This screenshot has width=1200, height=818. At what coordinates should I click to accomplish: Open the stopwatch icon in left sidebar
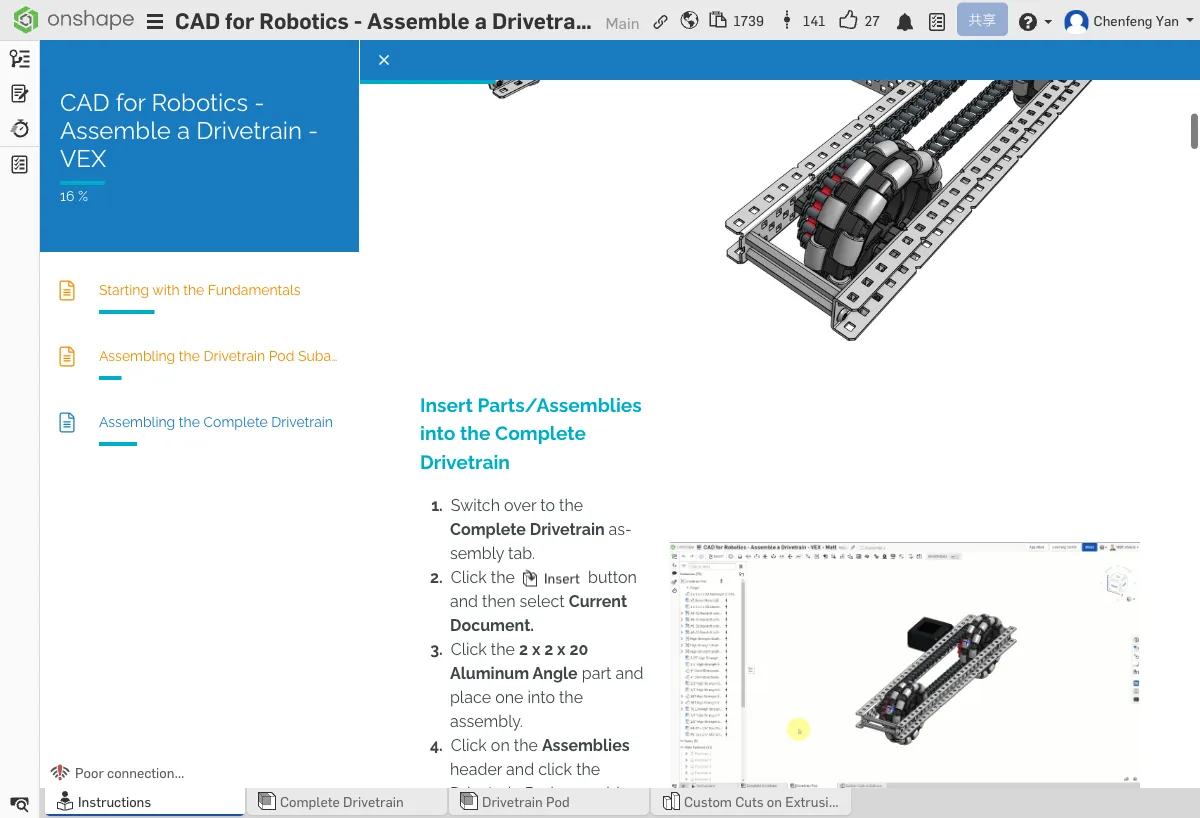19,129
